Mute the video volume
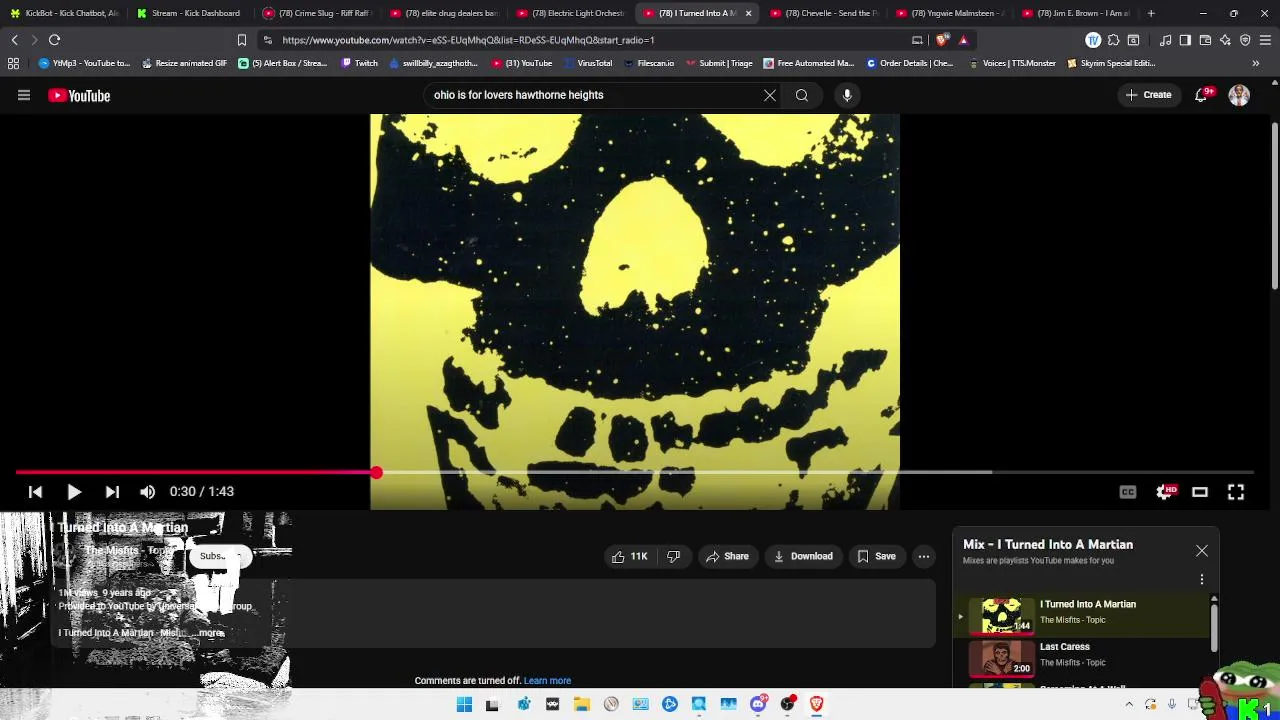Image resolution: width=1280 pixels, height=720 pixels. pos(148,491)
